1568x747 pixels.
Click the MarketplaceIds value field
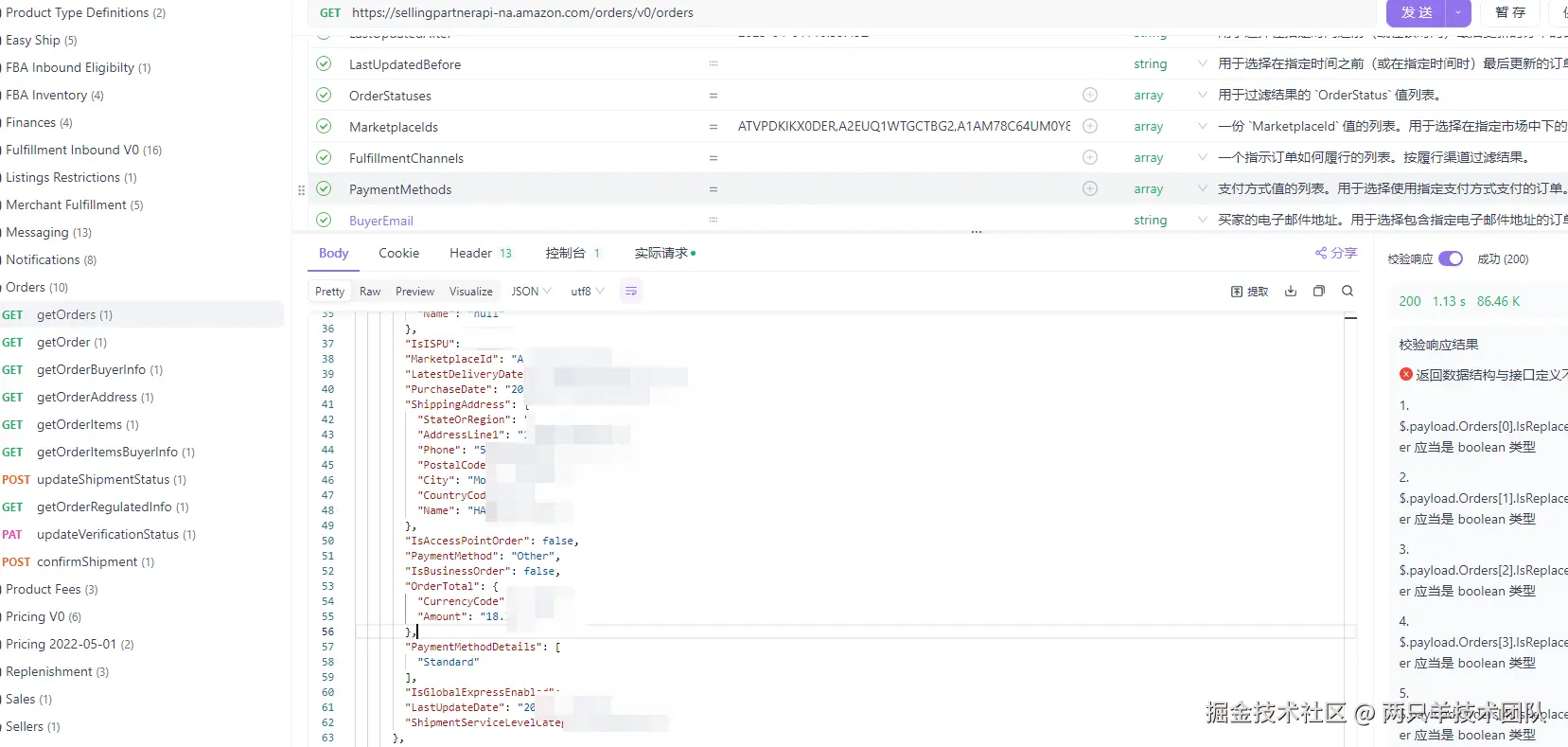pyautogui.click(x=904, y=126)
